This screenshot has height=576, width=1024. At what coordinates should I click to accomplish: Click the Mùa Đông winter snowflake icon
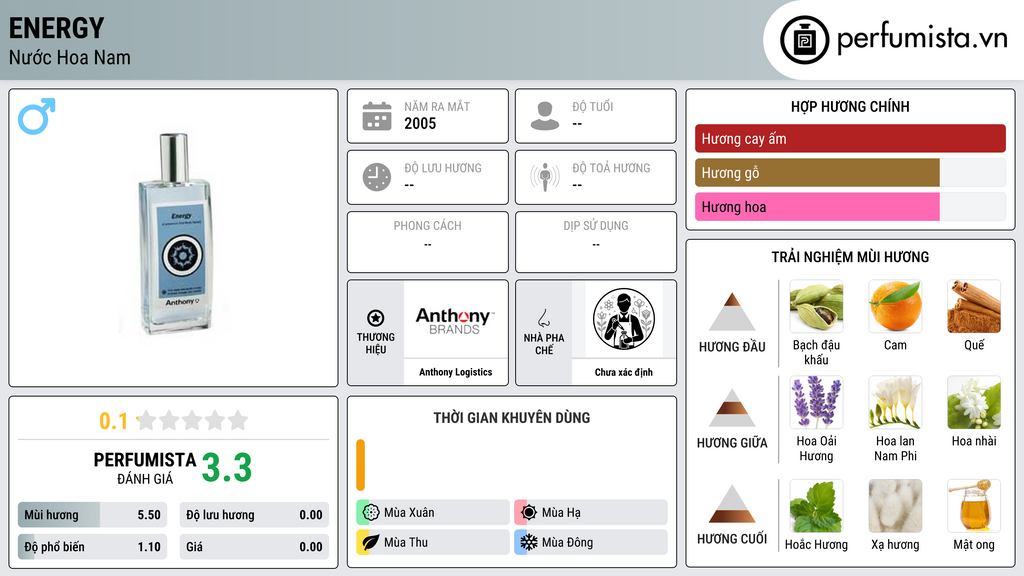coord(529,542)
